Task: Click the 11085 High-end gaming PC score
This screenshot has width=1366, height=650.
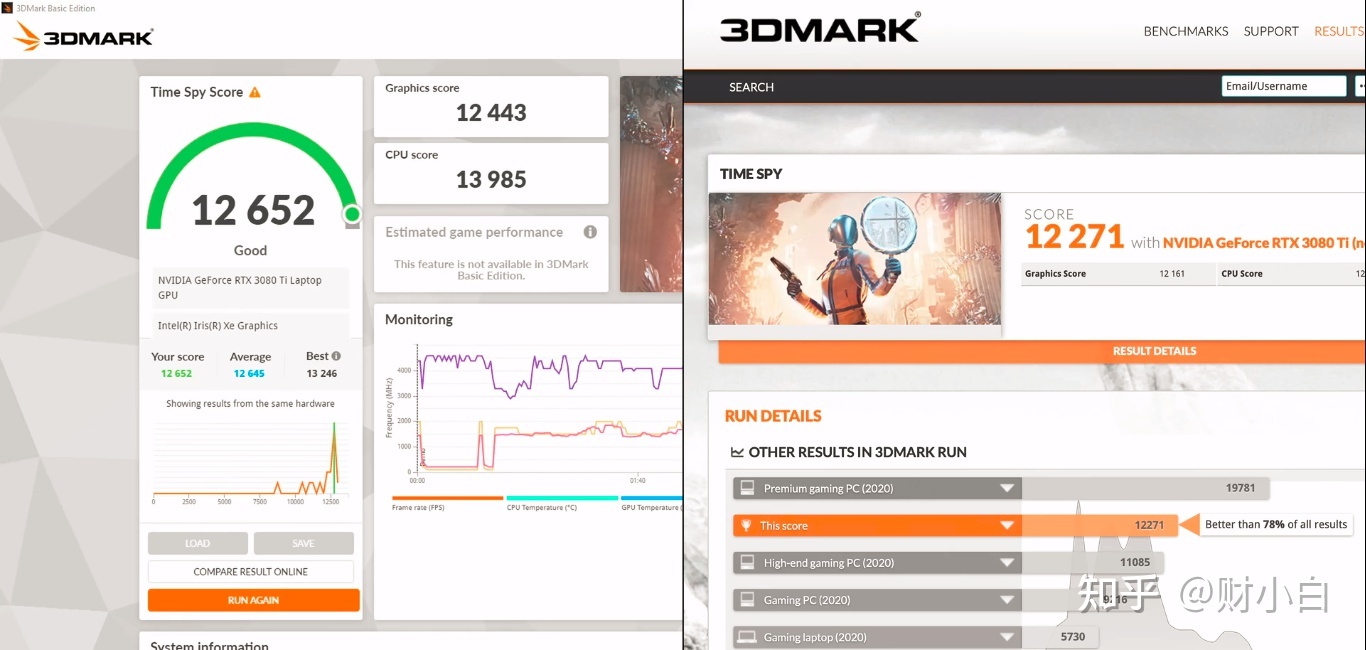Action: click(x=1135, y=562)
